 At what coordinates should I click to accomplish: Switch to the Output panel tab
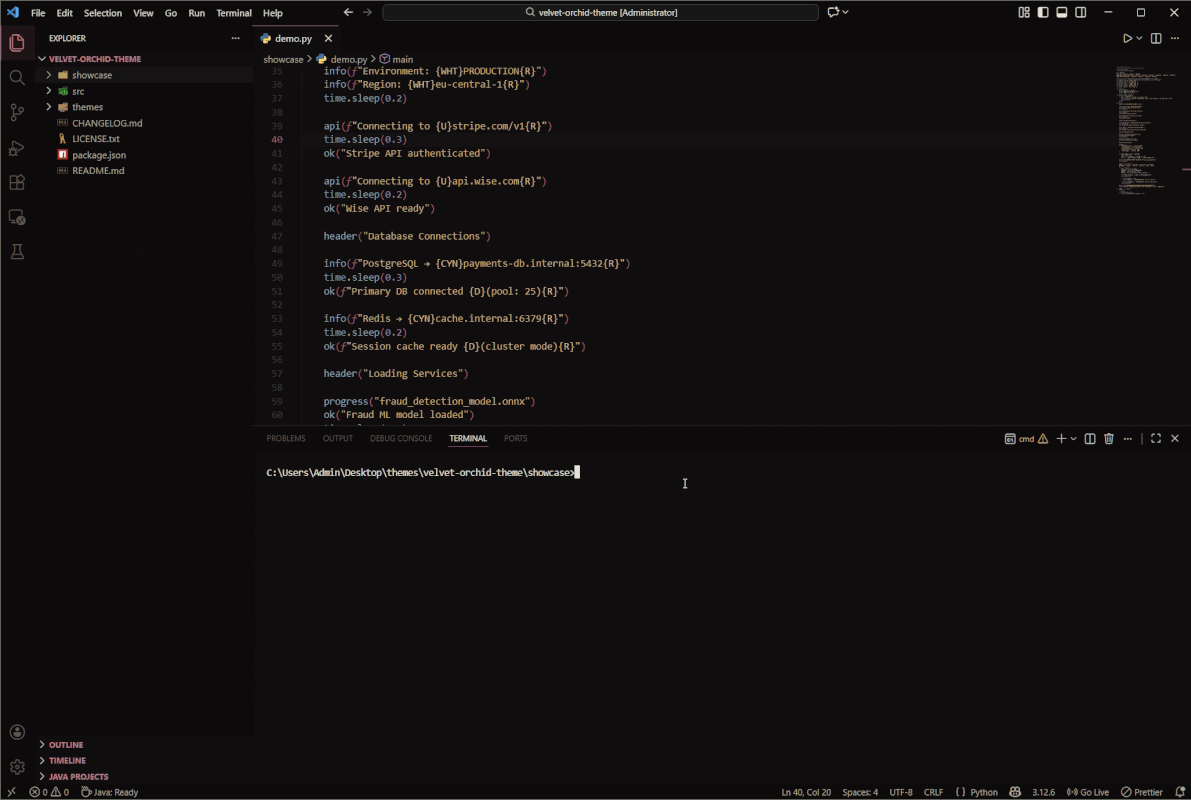pyautogui.click(x=337, y=438)
